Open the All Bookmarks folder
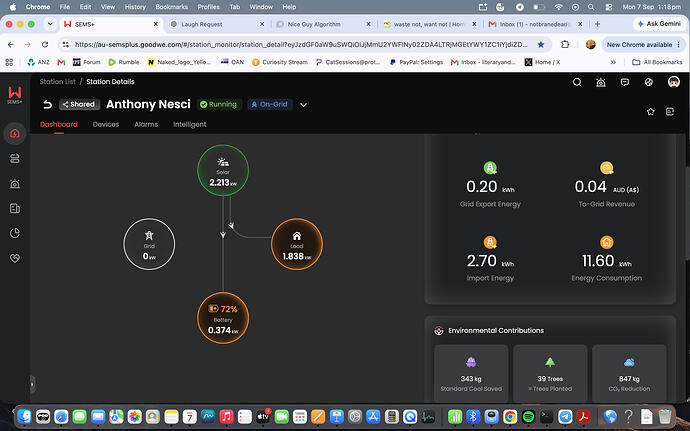This screenshot has height=431, width=690. [x=657, y=62]
